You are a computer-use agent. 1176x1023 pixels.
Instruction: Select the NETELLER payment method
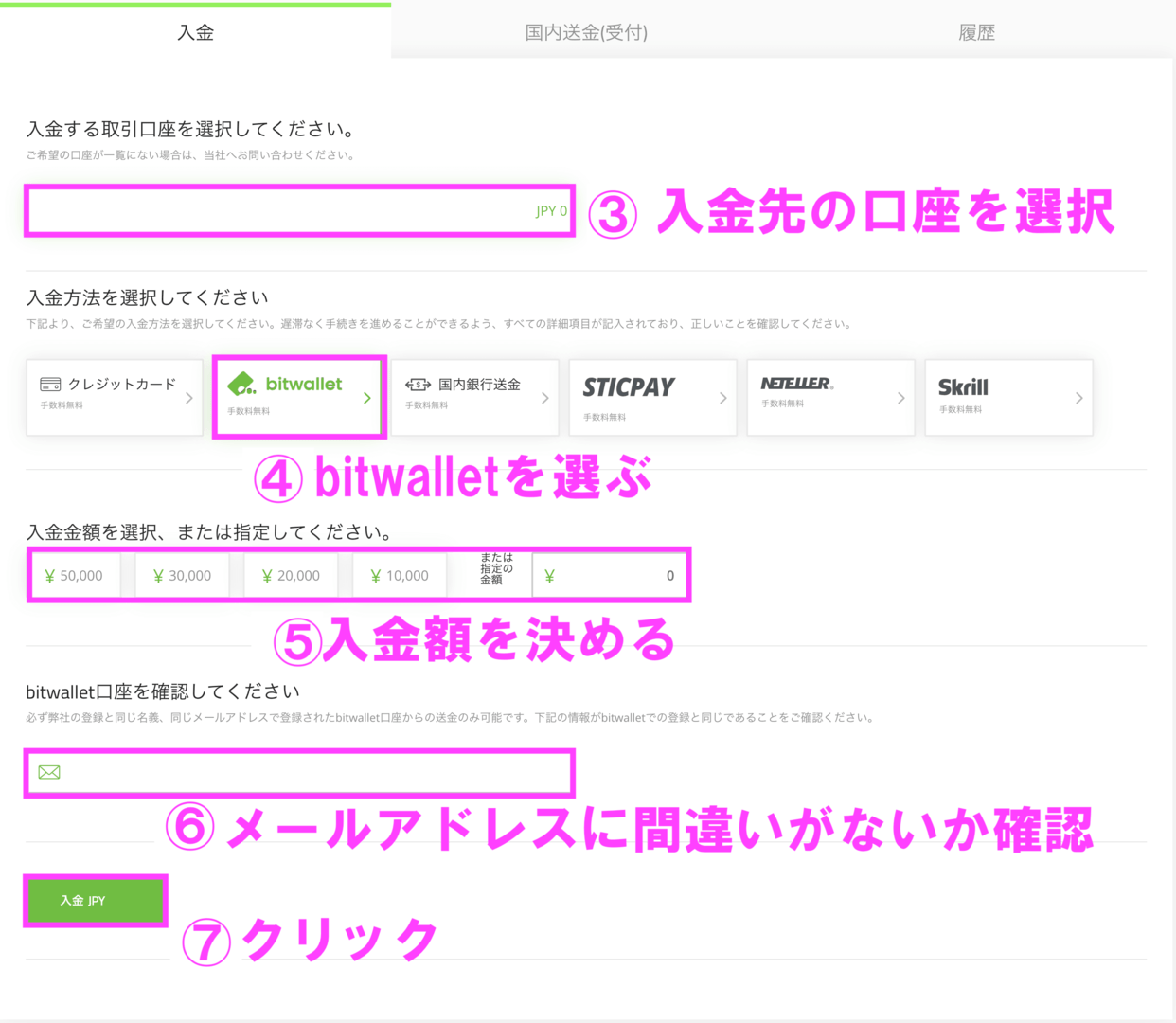point(831,397)
